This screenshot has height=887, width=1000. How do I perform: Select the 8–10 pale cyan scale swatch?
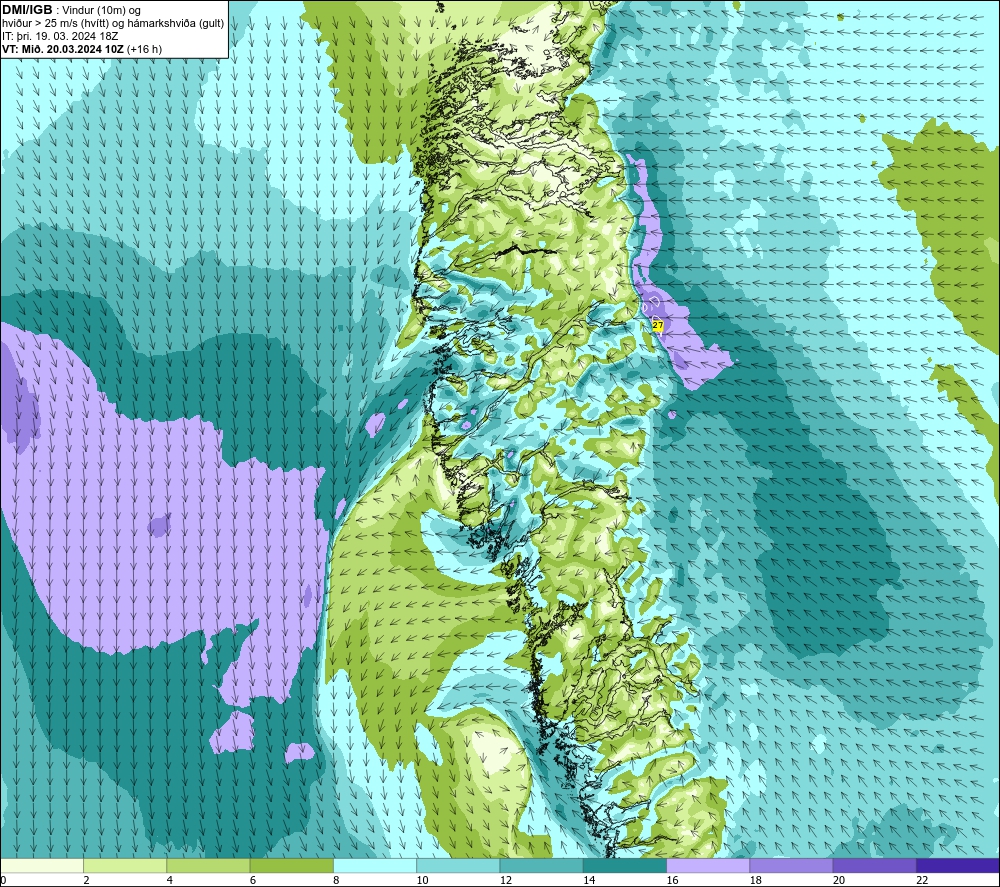(x=375, y=865)
